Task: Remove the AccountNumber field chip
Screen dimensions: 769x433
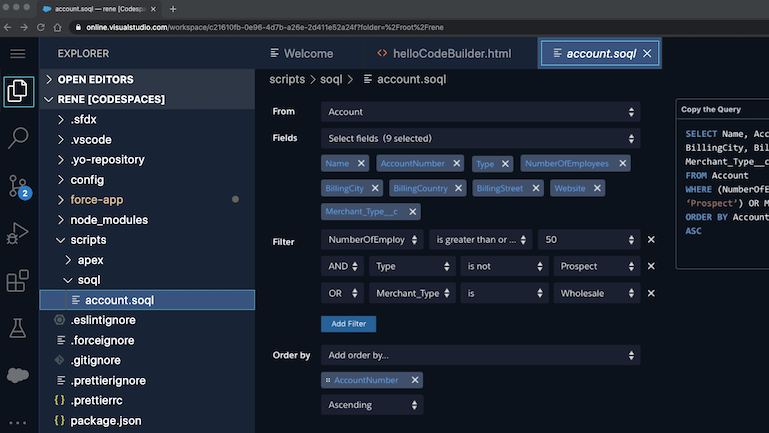Action: (457, 163)
